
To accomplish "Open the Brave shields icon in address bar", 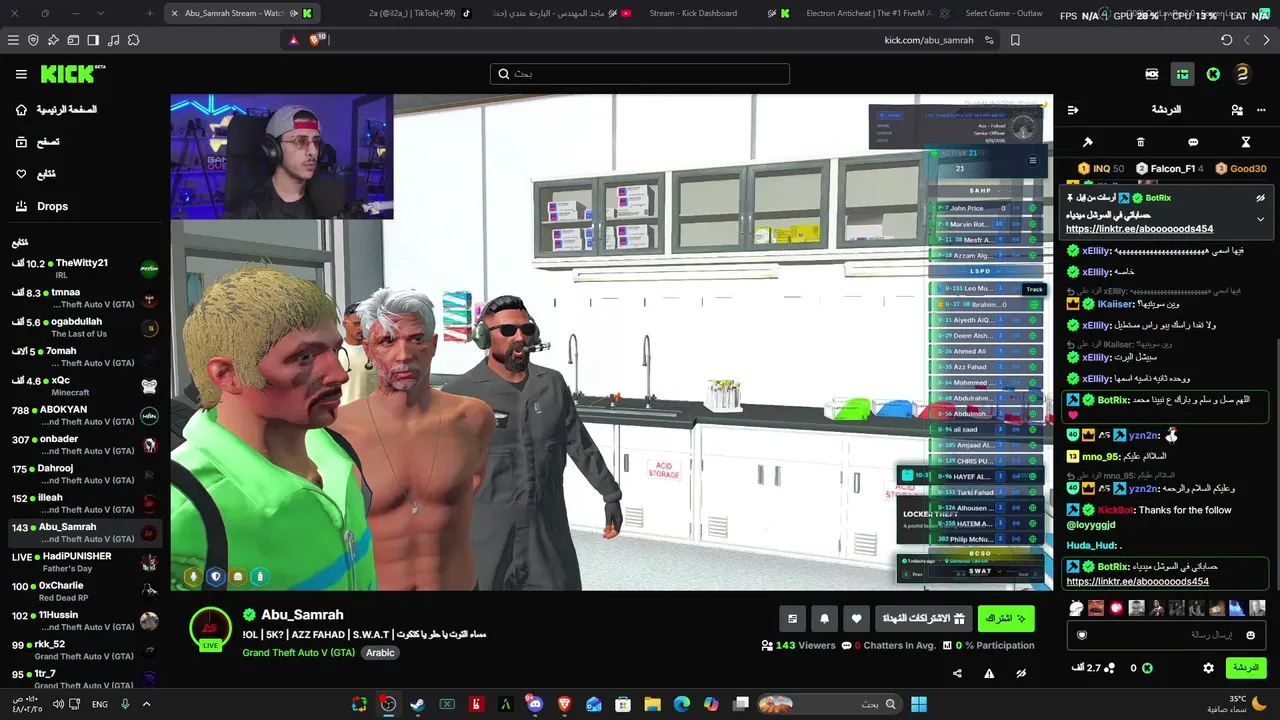I will (317, 40).
